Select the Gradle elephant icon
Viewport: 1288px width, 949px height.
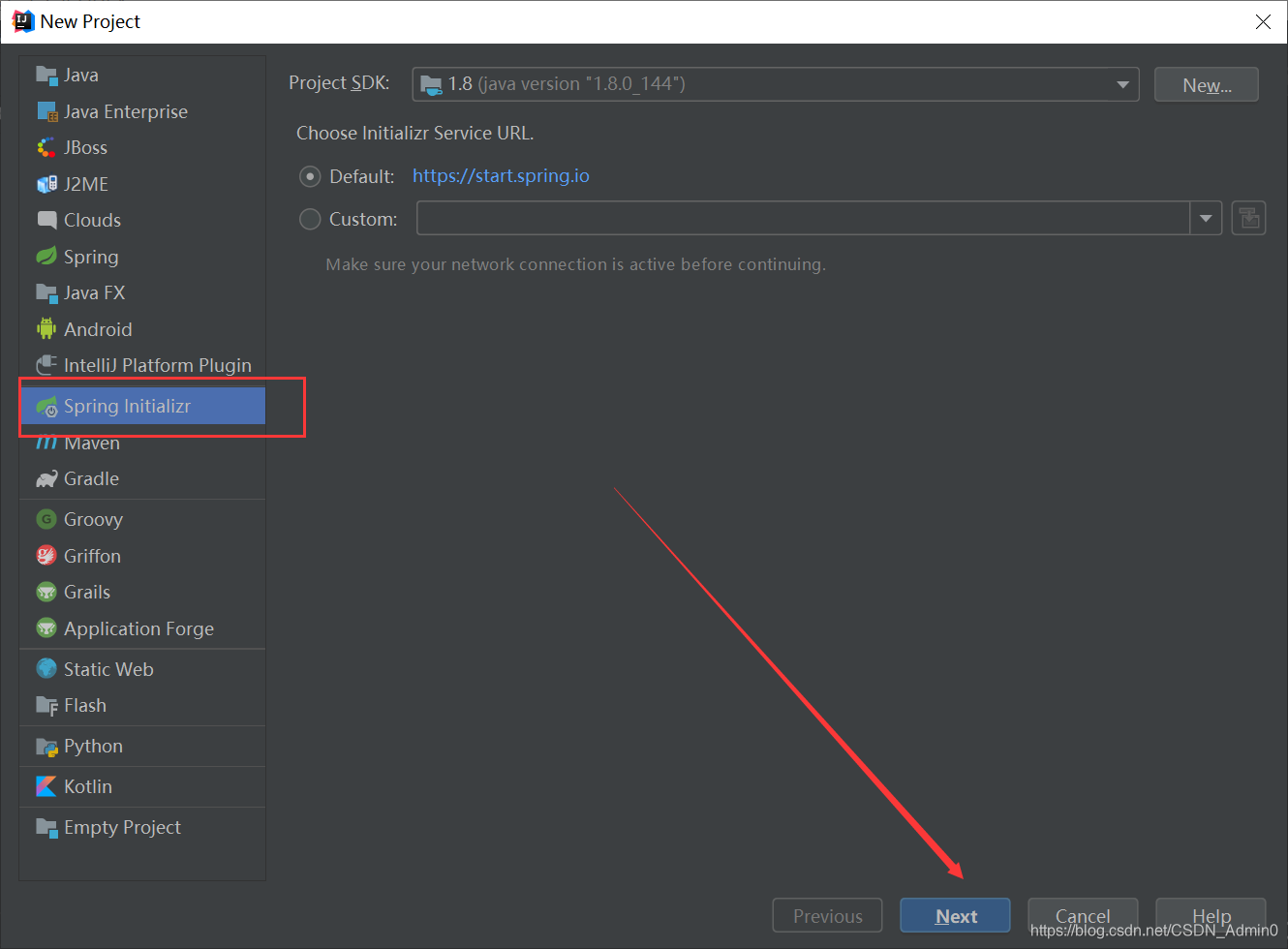pos(46,479)
